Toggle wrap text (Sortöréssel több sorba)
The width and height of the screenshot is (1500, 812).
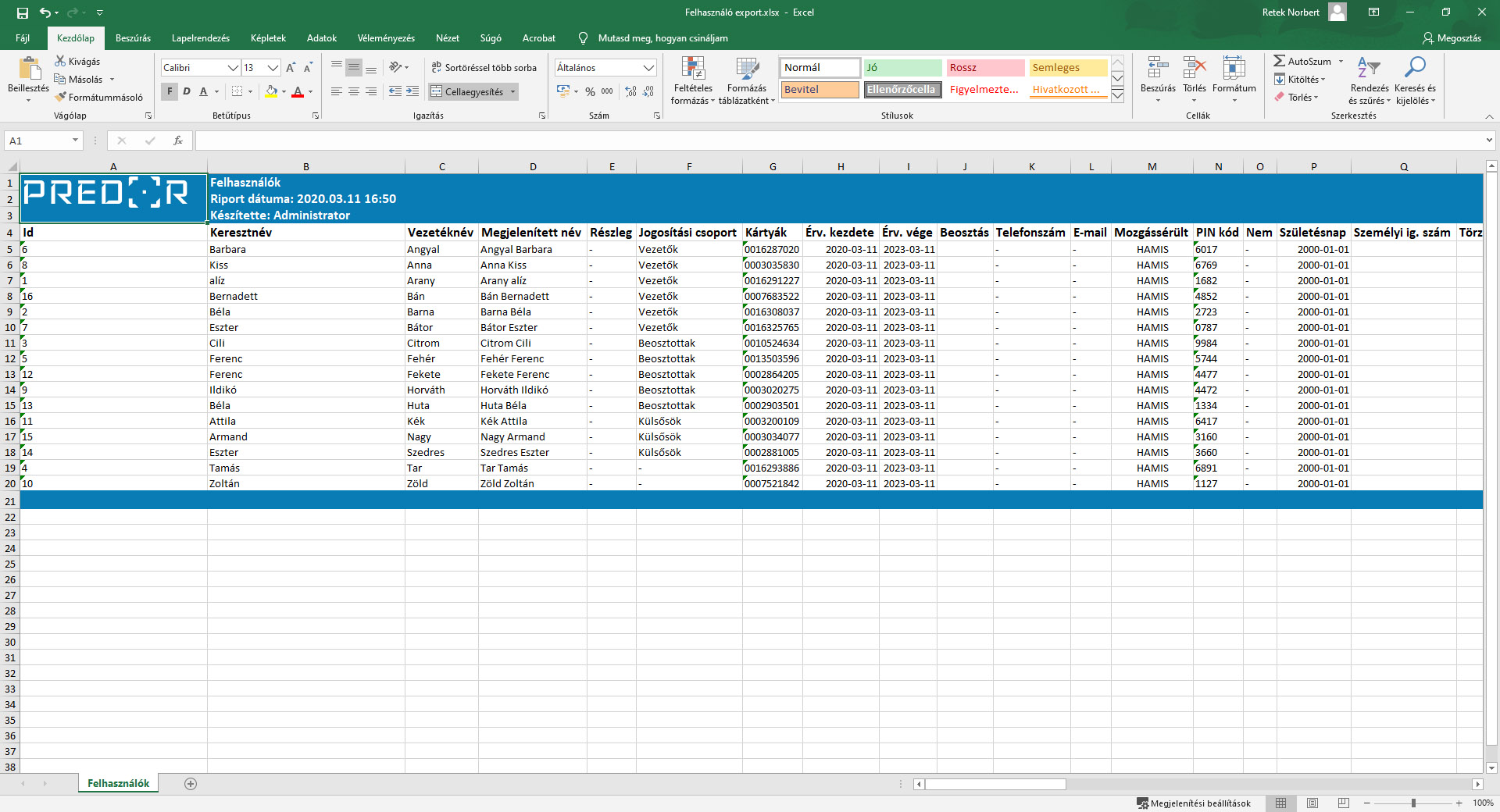pos(484,68)
